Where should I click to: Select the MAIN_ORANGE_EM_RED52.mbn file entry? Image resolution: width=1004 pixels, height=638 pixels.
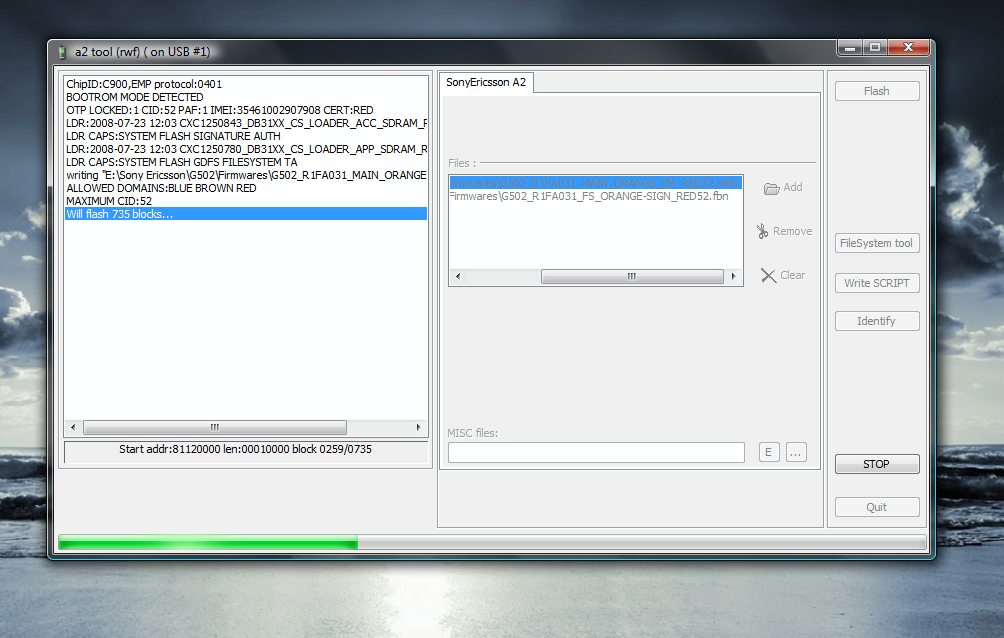pos(595,183)
